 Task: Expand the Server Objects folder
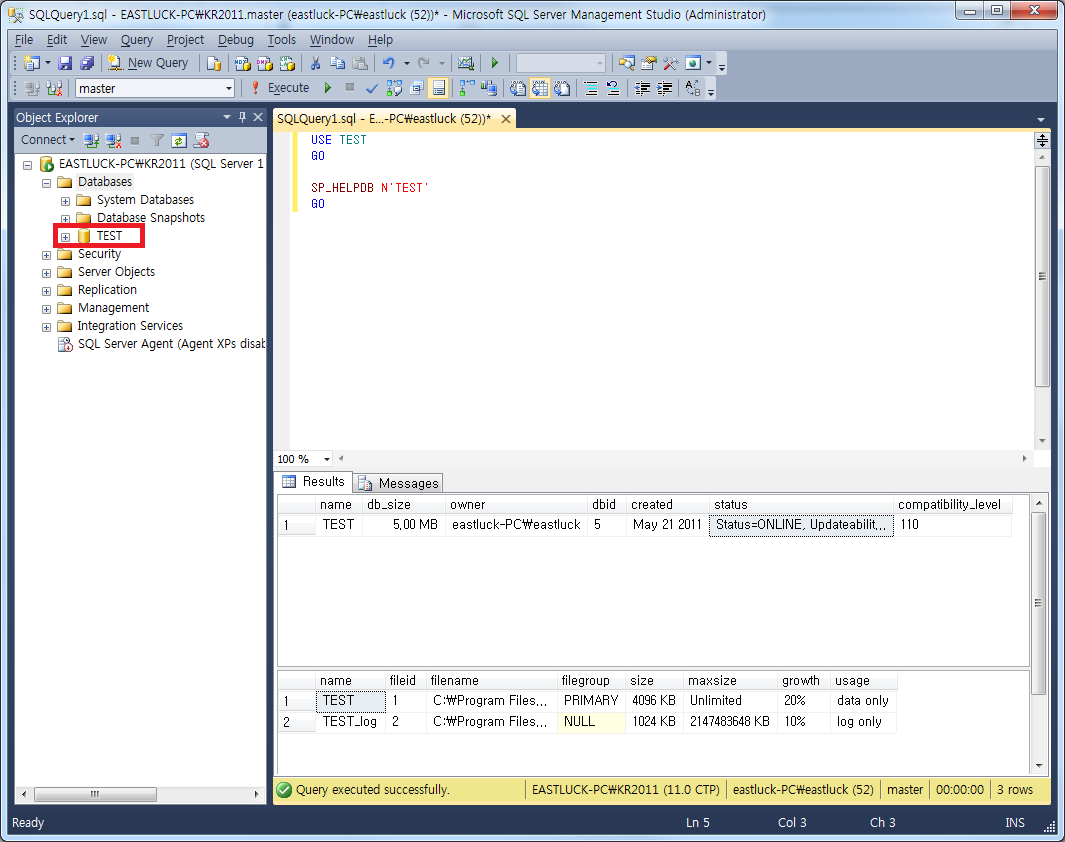click(46, 273)
